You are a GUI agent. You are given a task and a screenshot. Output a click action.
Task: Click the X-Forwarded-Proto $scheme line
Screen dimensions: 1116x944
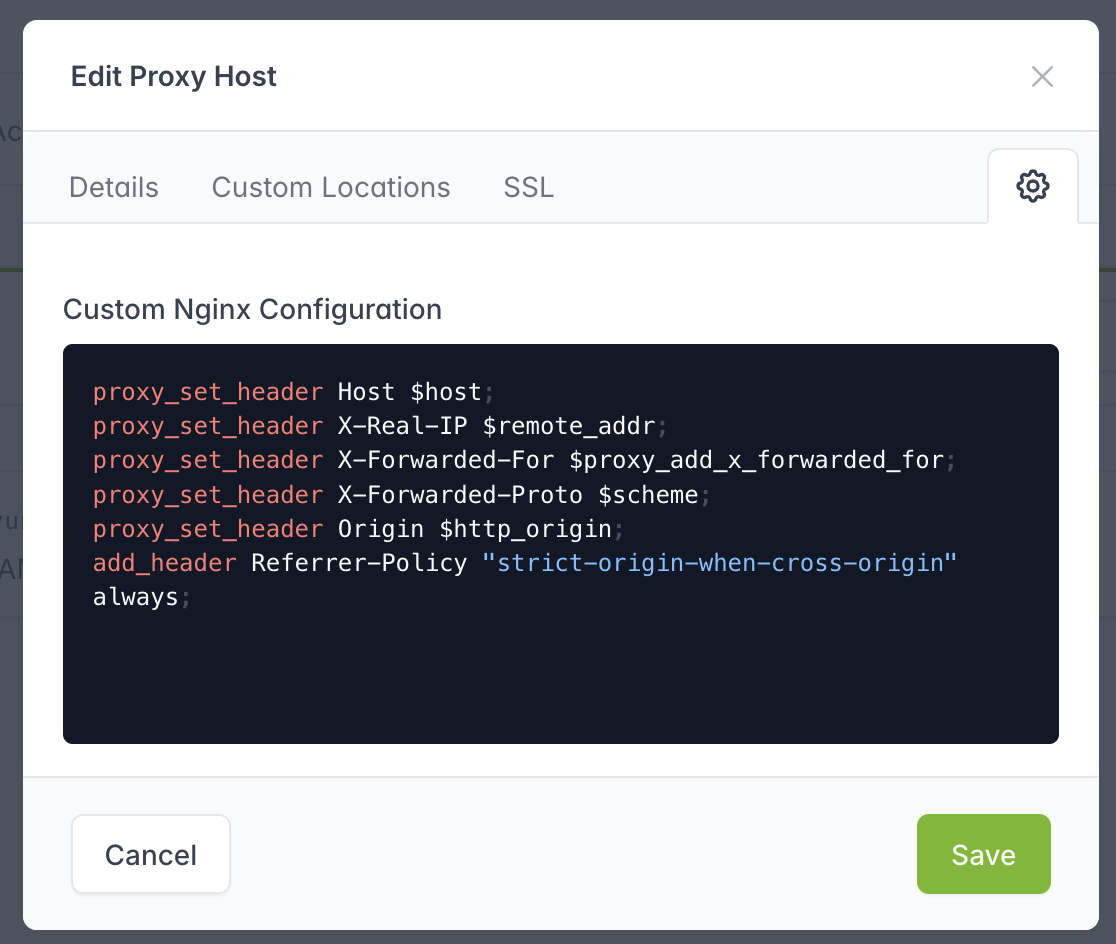coord(401,495)
